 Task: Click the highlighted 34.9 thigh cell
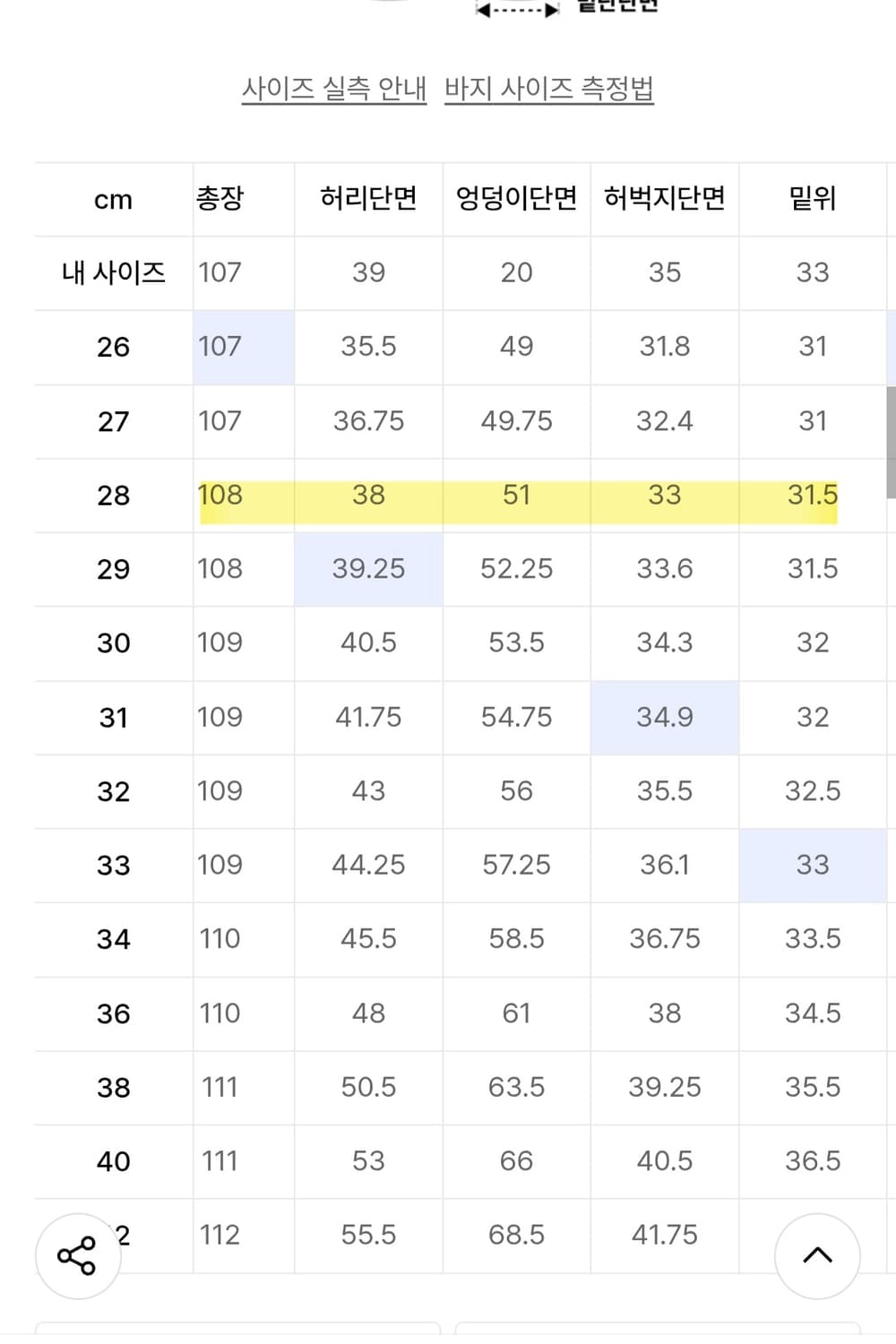click(x=665, y=717)
